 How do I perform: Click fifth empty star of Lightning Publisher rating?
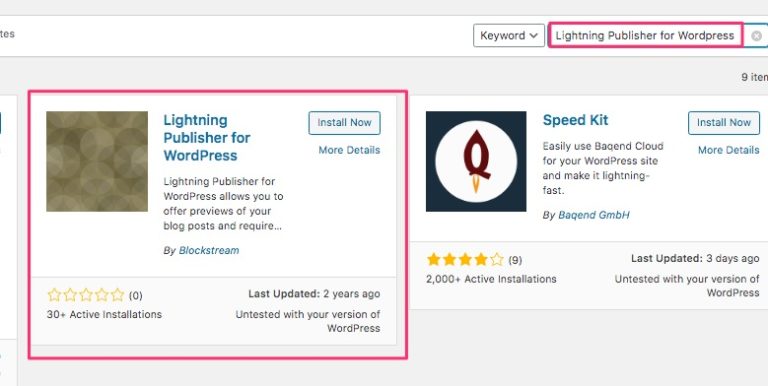(x=118, y=295)
